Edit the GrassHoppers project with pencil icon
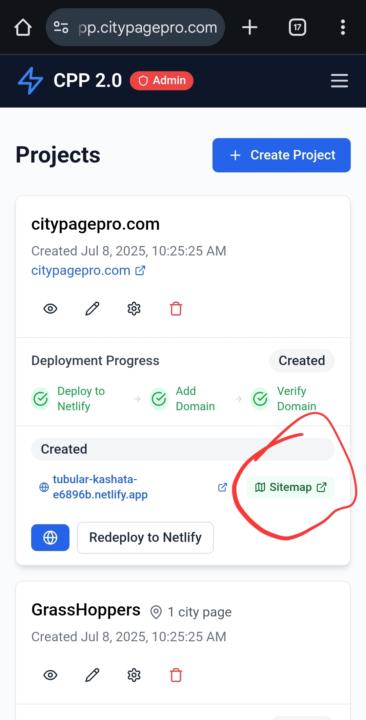Image resolution: width=366 pixels, height=720 pixels. (92, 675)
